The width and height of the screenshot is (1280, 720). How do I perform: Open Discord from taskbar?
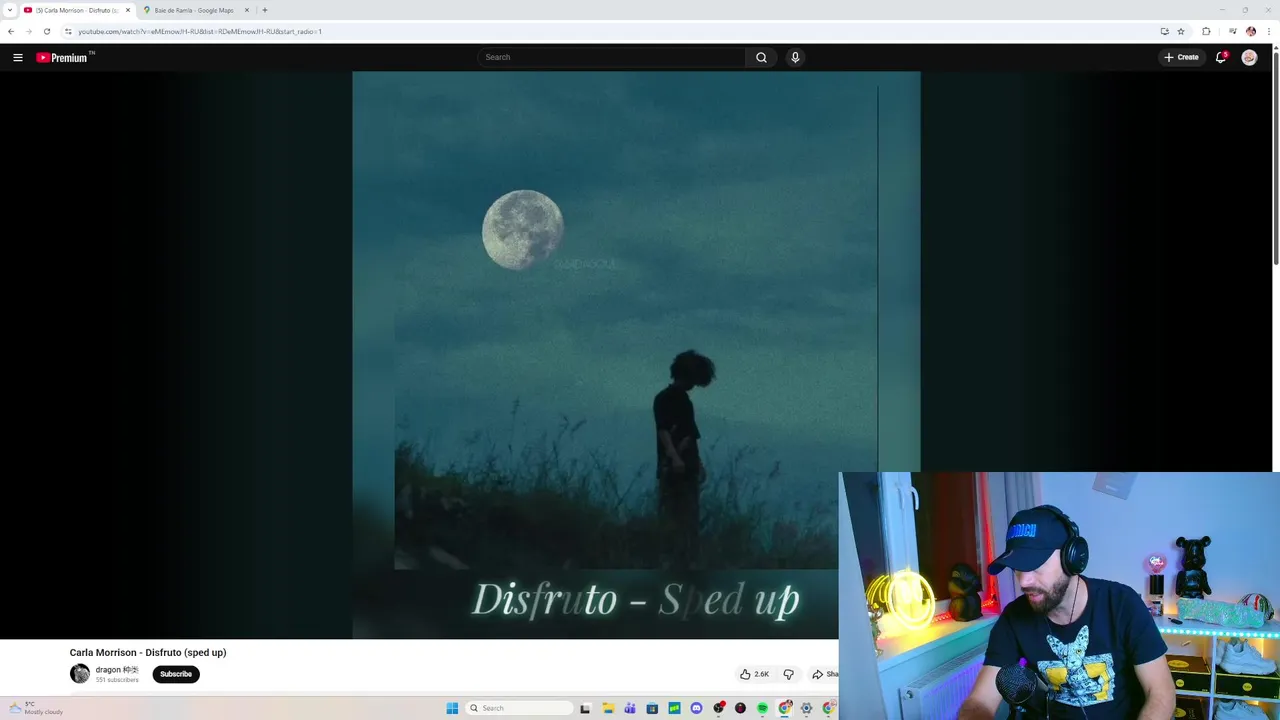point(697,708)
